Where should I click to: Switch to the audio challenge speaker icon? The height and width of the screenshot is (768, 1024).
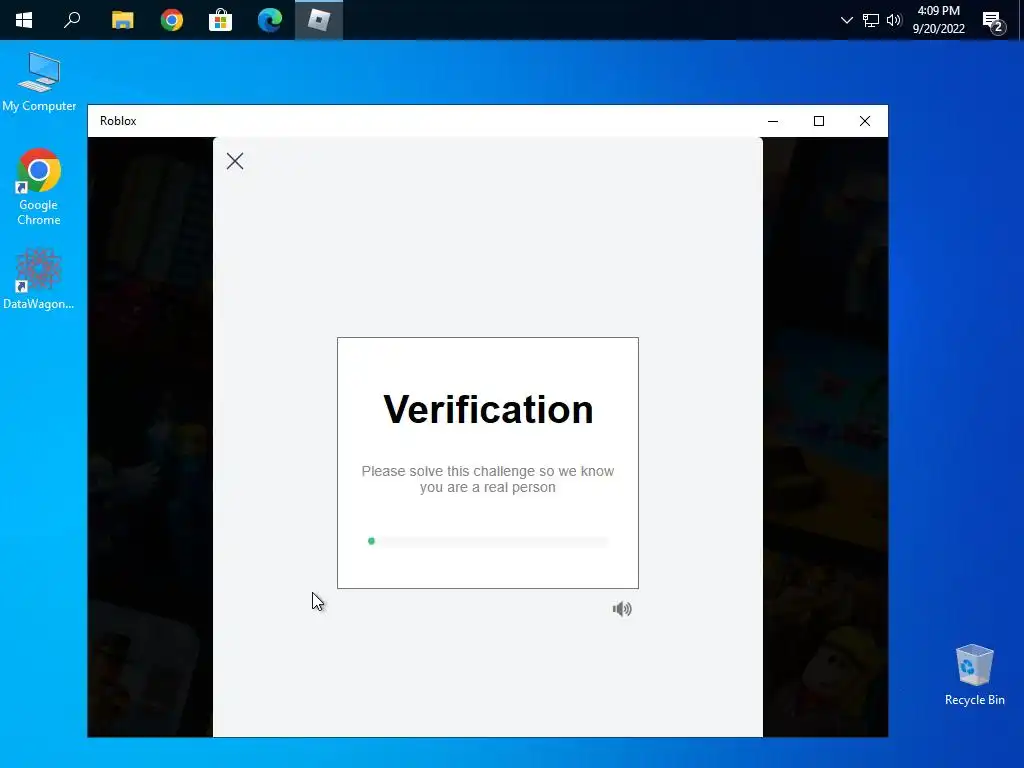pyautogui.click(x=622, y=609)
